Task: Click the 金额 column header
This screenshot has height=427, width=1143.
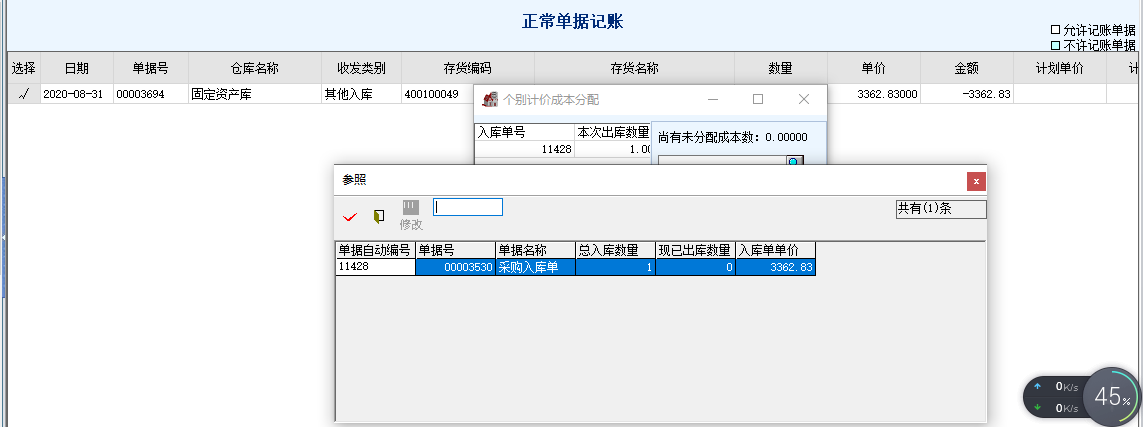Action: click(967, 68)
